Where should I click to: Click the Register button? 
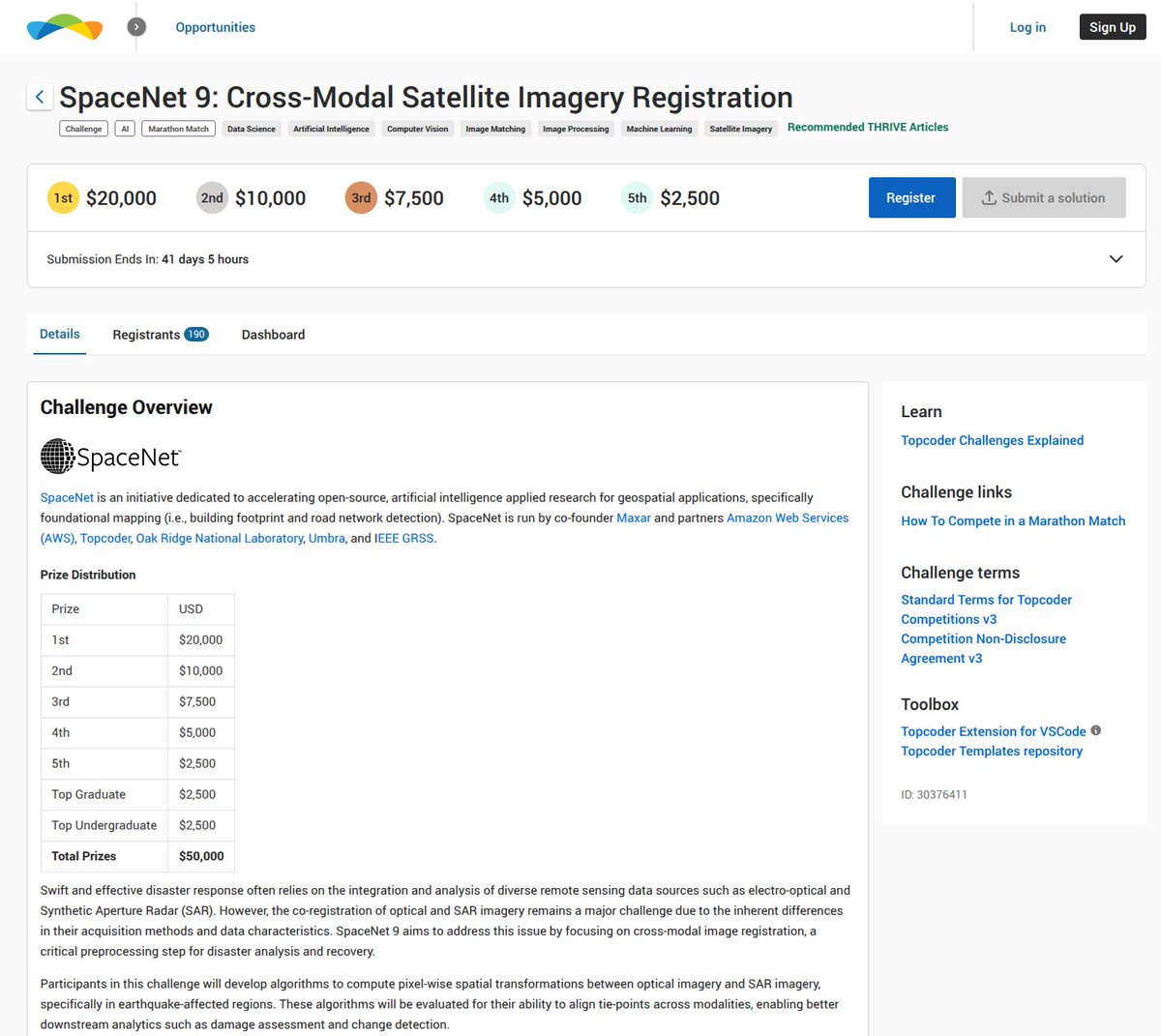(x=911, y=197)
